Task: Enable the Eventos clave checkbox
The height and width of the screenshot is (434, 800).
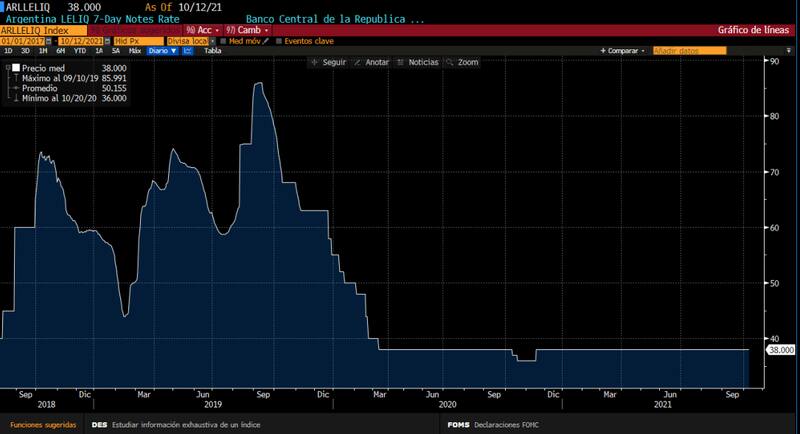Action: [x=279, y=40]
